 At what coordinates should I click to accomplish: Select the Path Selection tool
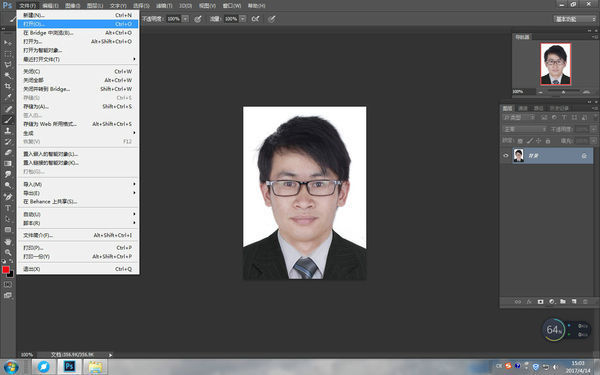pos(8,219)
